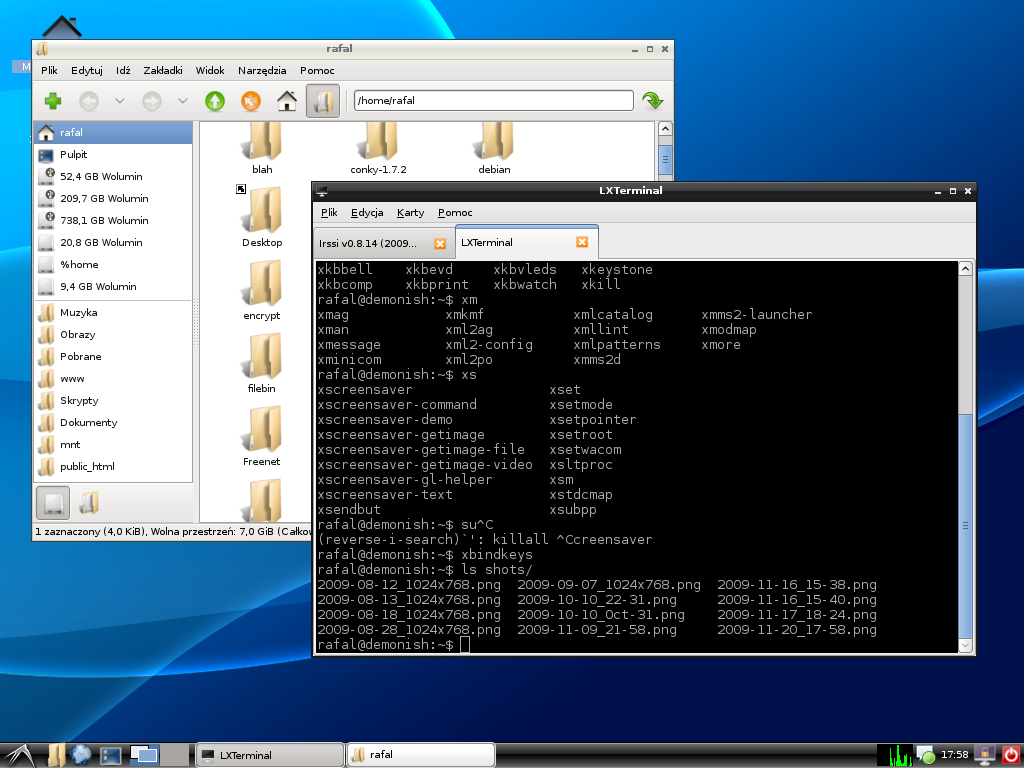1024x768 pixels.
Task: Click the green plus new tab icon
Action: [53, 101]
